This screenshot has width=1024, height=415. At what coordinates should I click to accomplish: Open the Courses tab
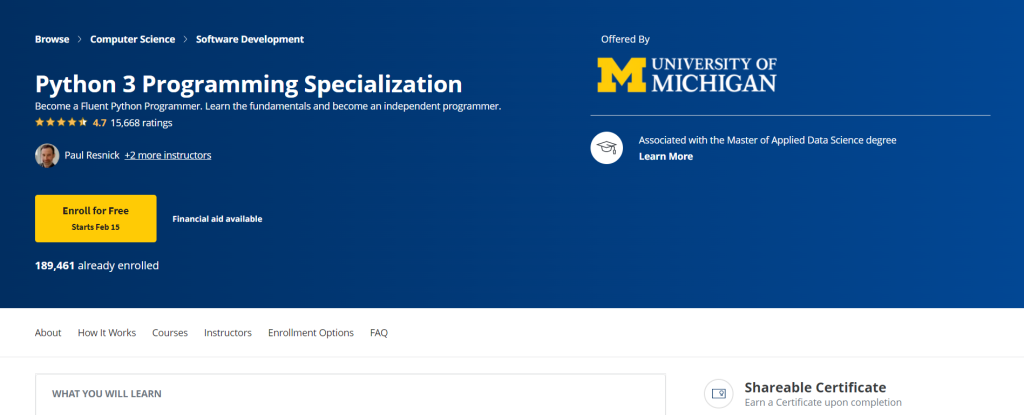[x=170, y=333]
